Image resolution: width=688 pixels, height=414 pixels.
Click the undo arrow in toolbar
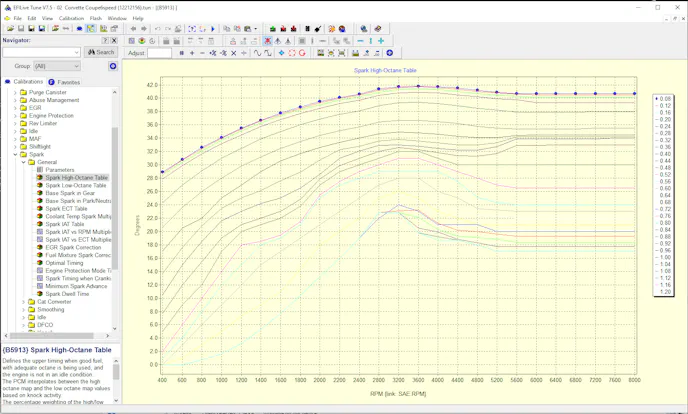tap(157, 29)
